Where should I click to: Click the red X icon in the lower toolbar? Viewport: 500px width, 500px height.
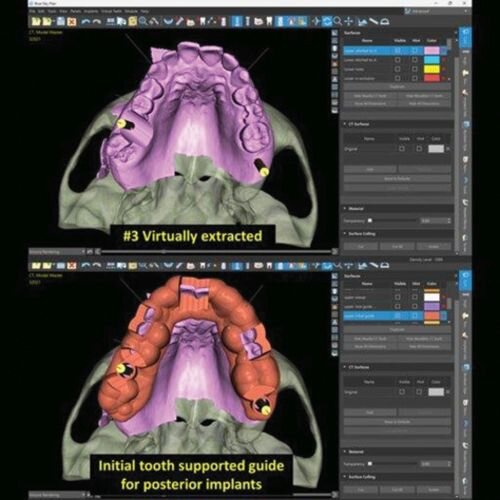coord(71,266)
